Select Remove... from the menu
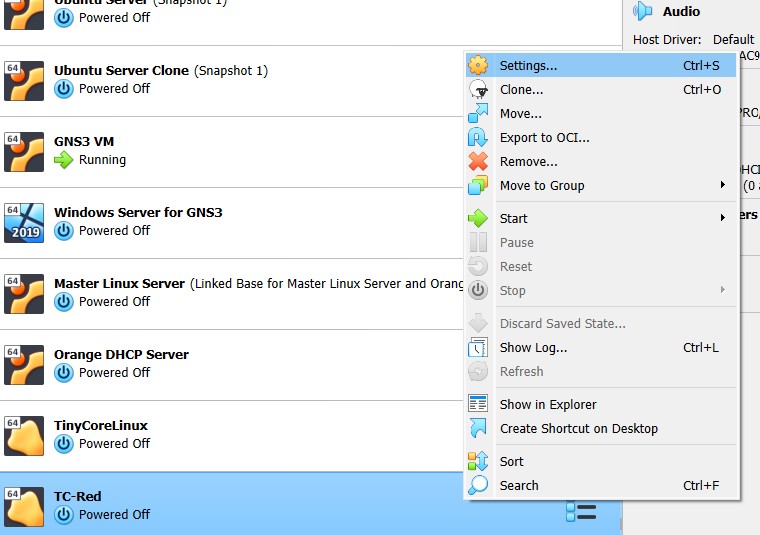 click(601, 162)
